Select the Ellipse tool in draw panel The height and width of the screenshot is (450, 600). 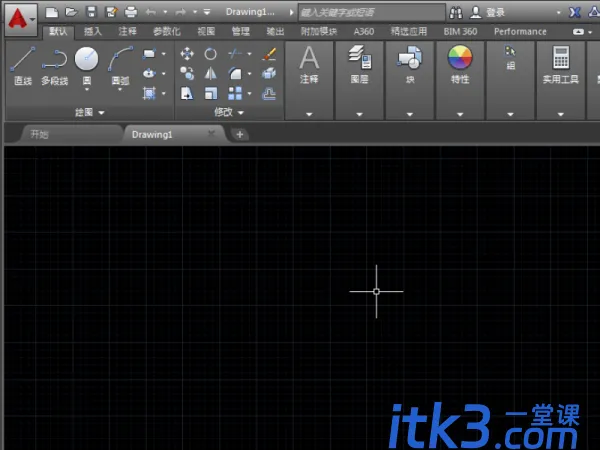tap(149, 73)
